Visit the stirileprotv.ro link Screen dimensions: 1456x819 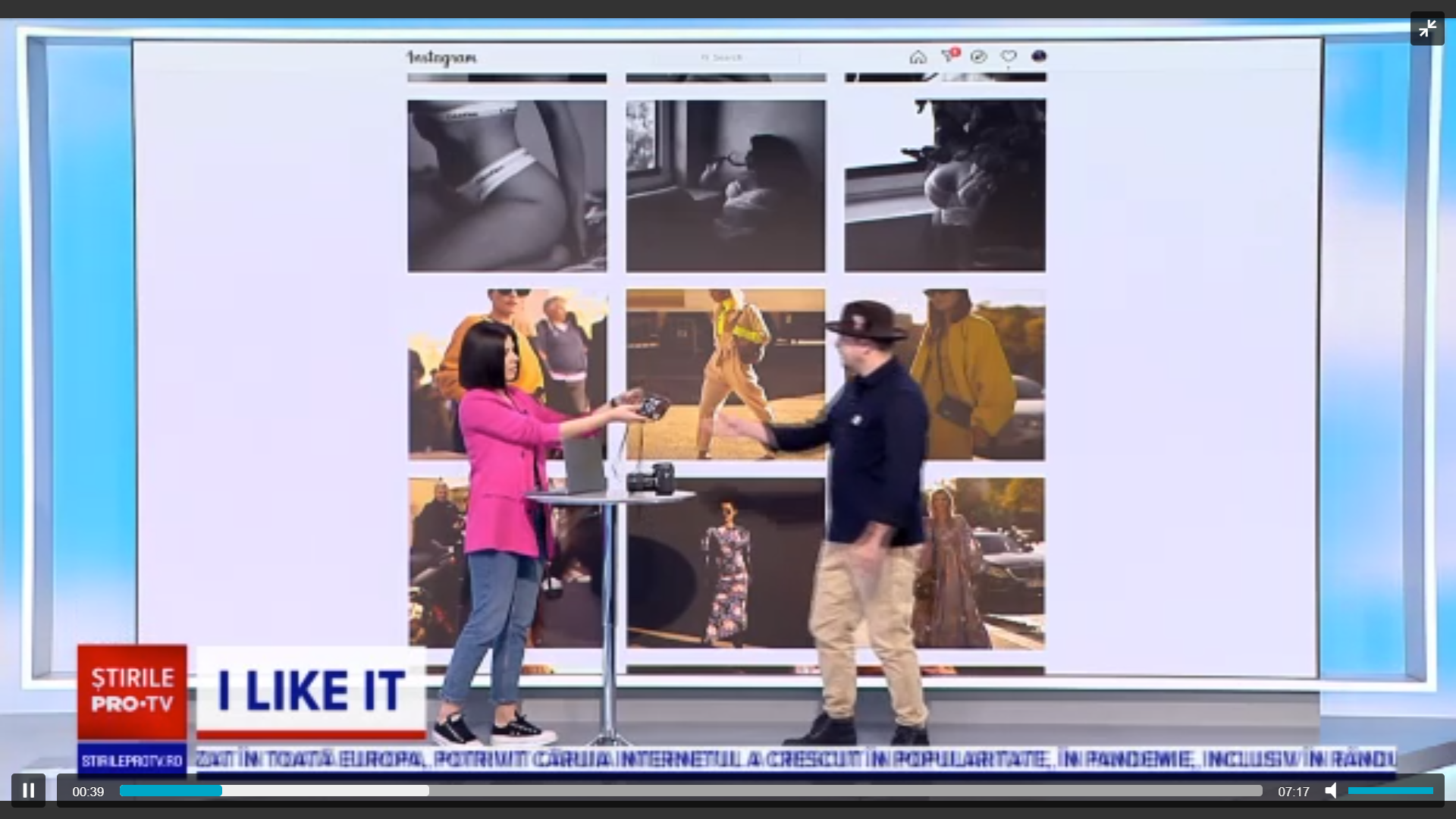pyautogui.click(x=132, y=759)
